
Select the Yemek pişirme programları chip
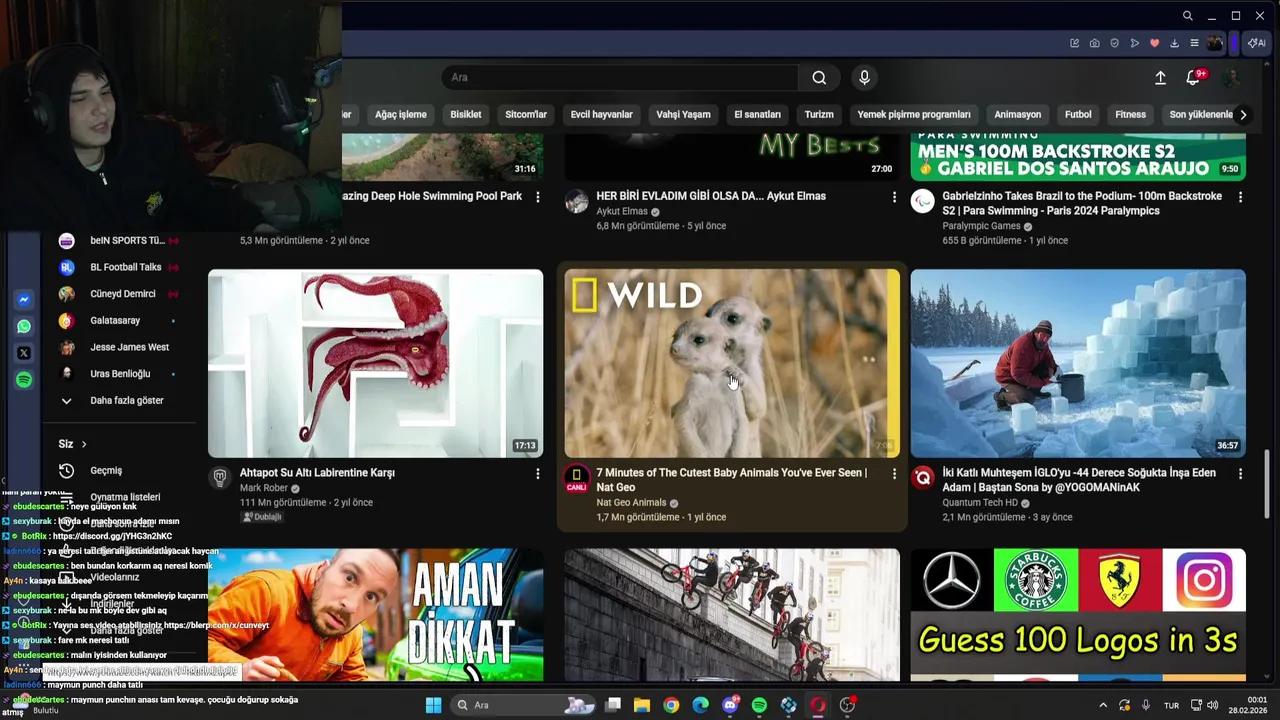tap(914, 114)
